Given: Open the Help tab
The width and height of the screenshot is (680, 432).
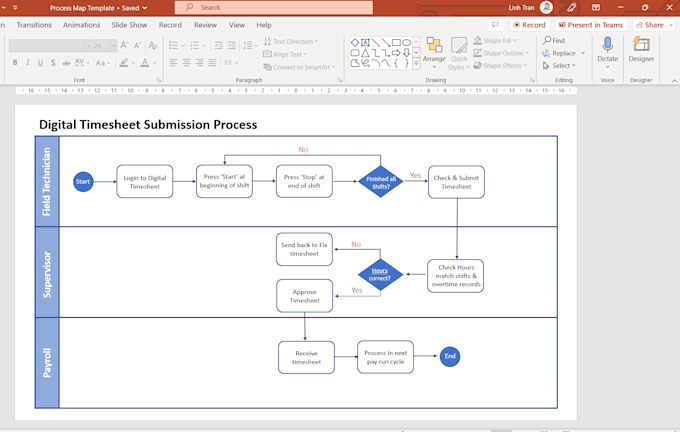Looking at the screenshot, I should [264, 25].
